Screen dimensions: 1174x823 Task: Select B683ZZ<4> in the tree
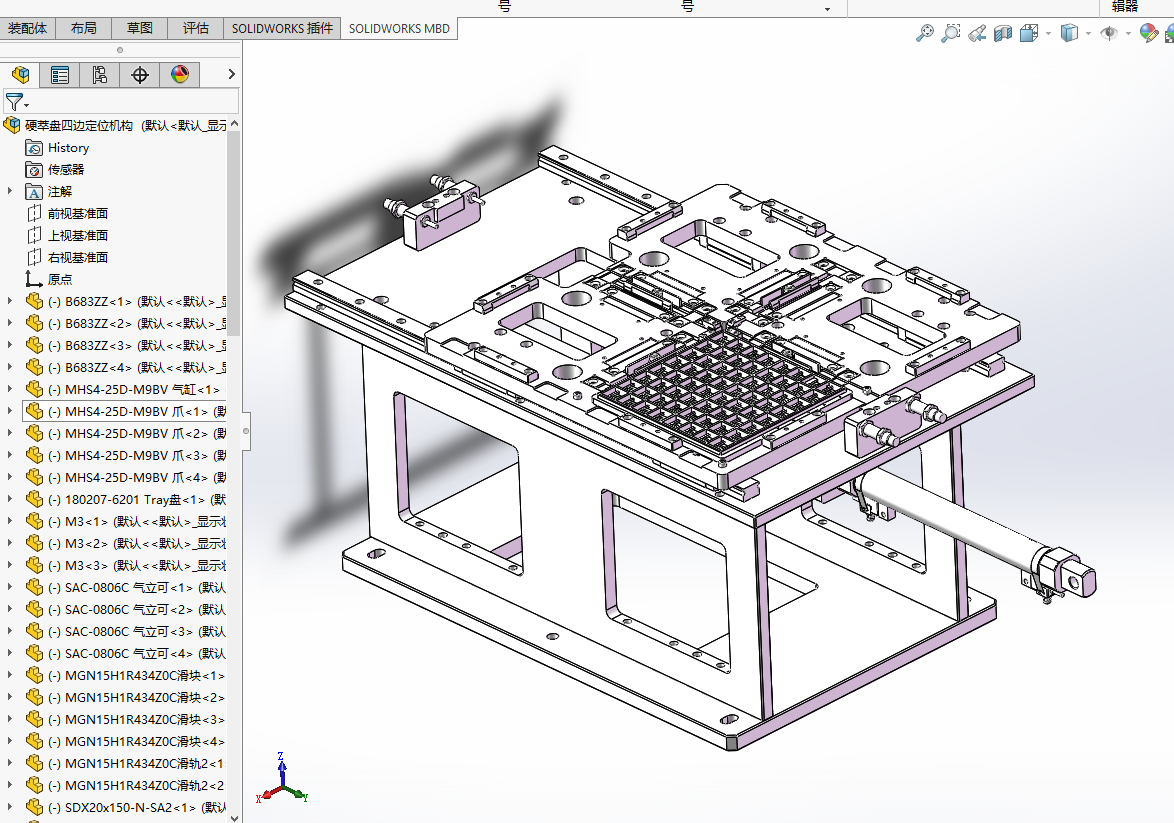pos(124,368)
